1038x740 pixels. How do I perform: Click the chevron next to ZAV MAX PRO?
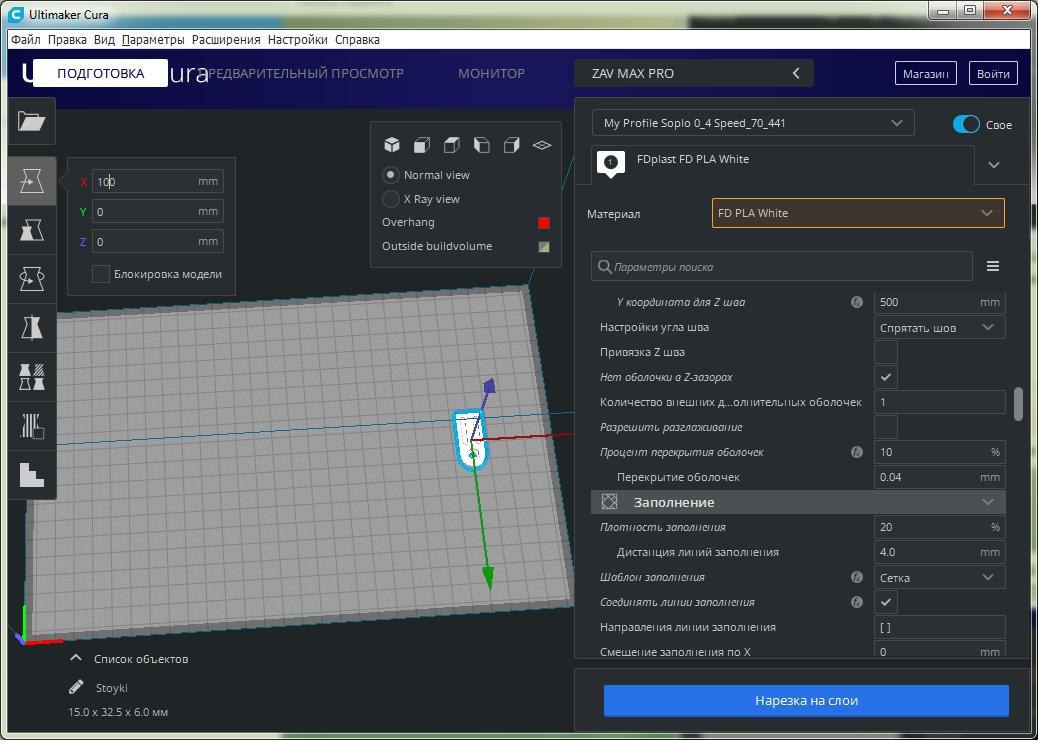(796, 73)
